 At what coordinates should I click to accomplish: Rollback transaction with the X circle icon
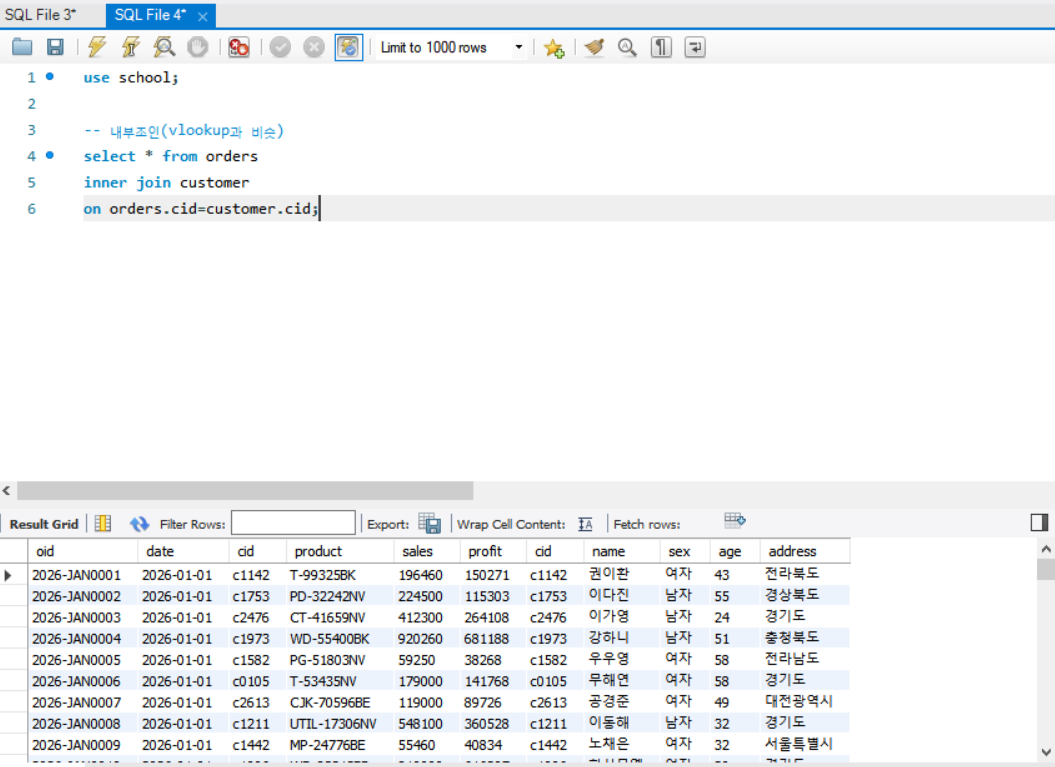point(314,47)
